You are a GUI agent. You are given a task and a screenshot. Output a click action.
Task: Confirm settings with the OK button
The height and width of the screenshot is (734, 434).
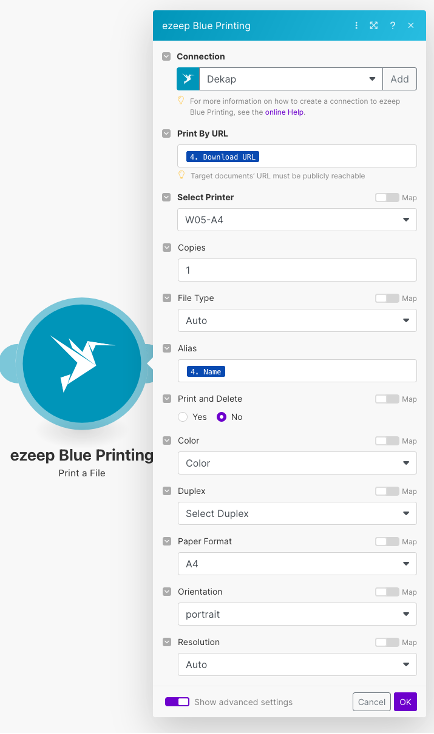point(405,702)
